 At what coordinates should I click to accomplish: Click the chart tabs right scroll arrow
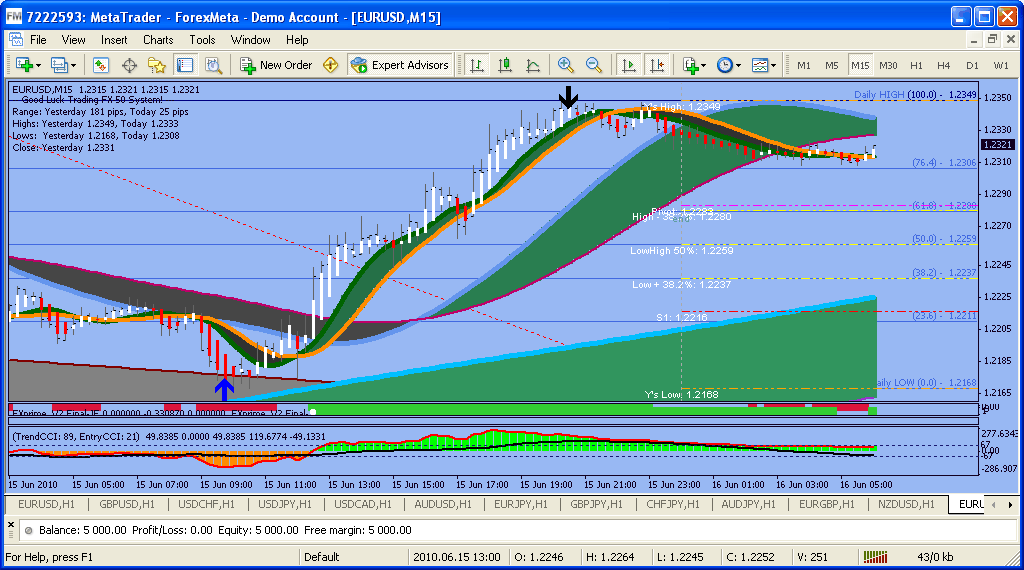coord(1010,504)
